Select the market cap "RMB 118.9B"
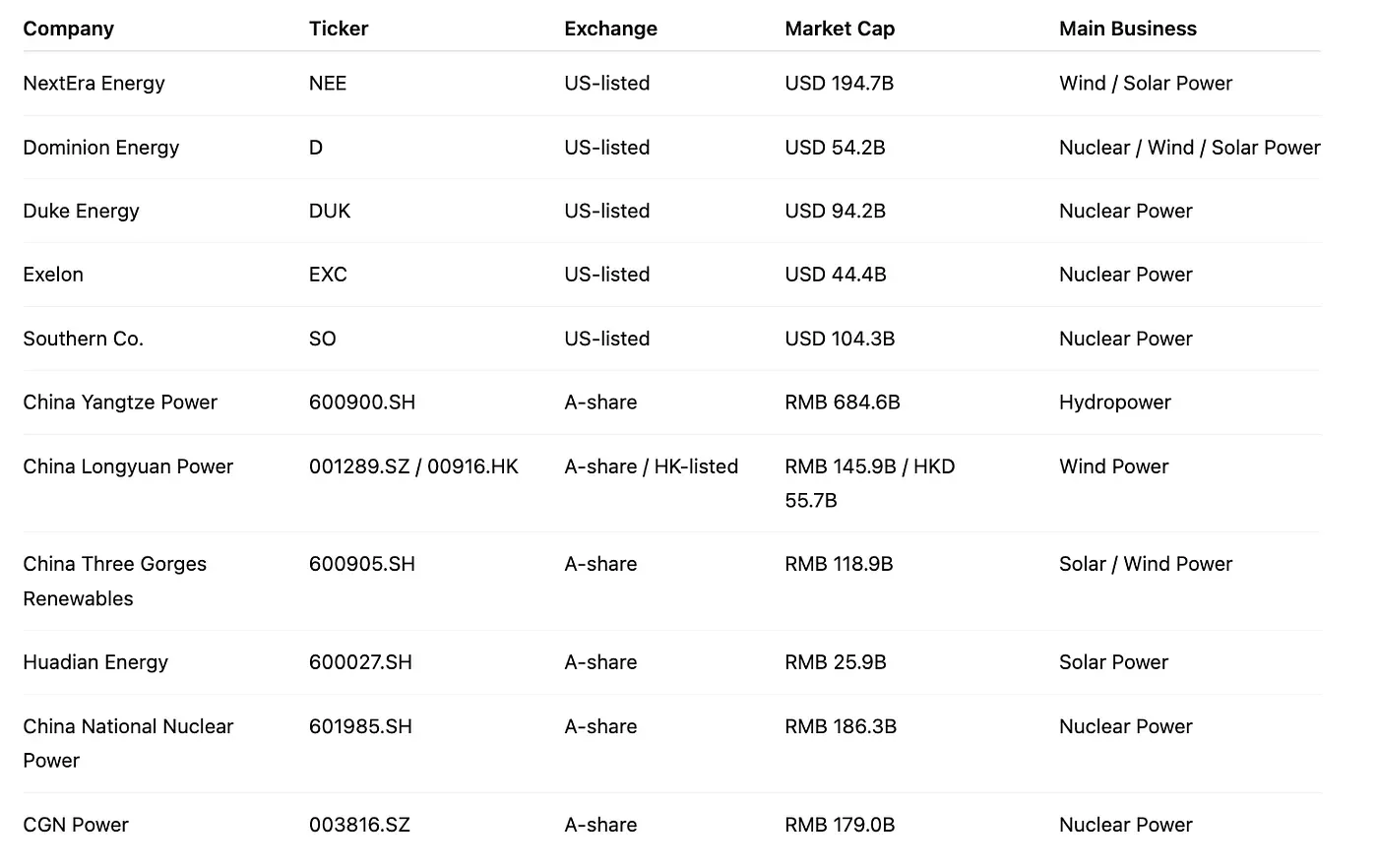Image resolution: width=1378 pixels, height=868 pixels. tap(839, 564)
